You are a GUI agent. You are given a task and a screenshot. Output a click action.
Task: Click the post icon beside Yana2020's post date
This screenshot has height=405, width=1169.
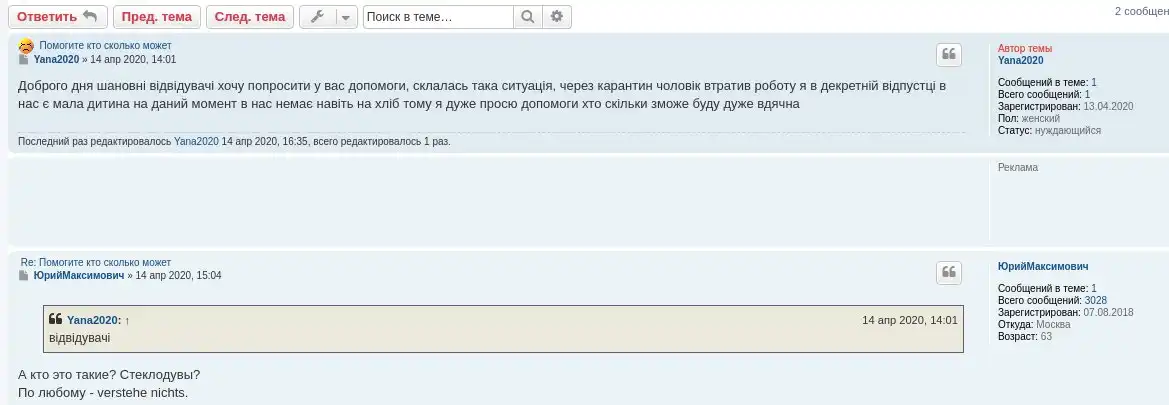24,60
